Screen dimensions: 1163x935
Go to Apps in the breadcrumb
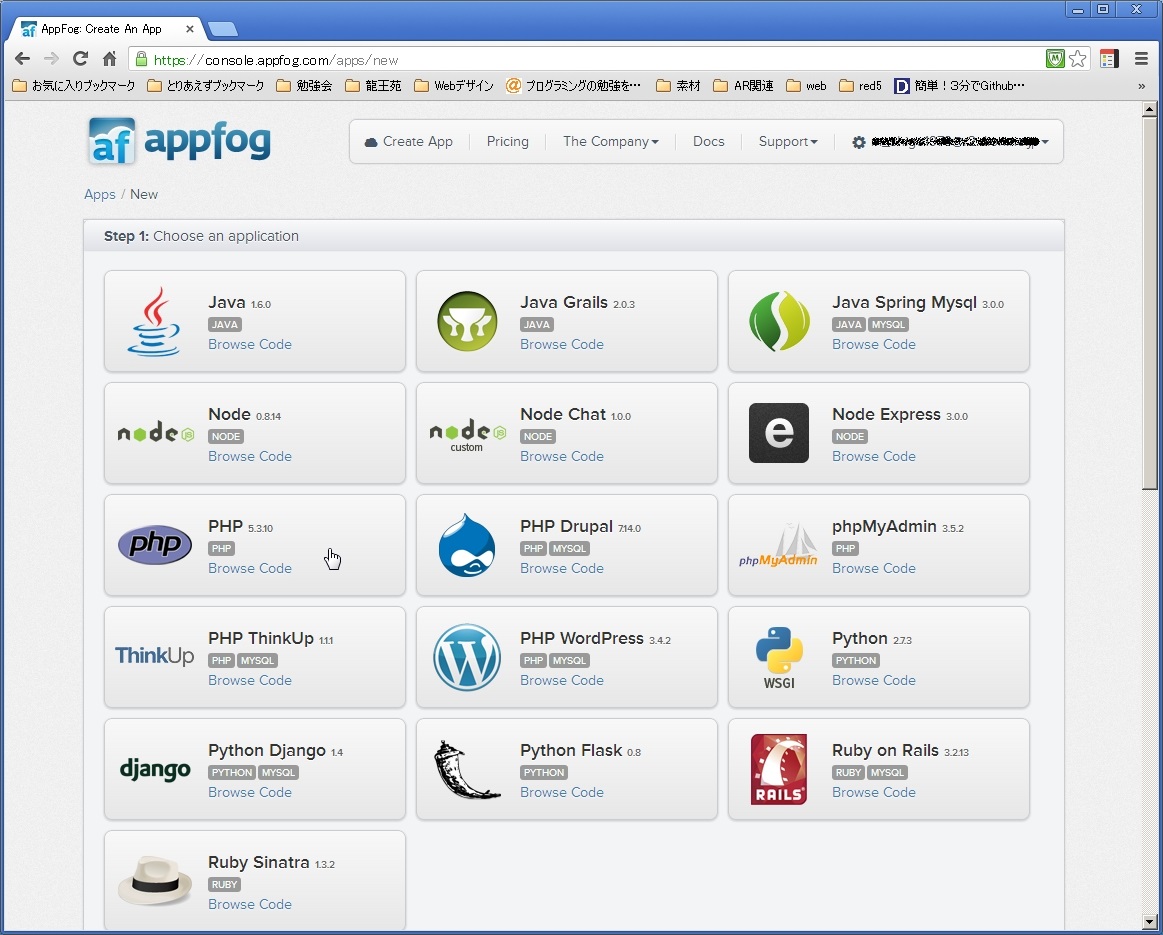coord(99,194)
